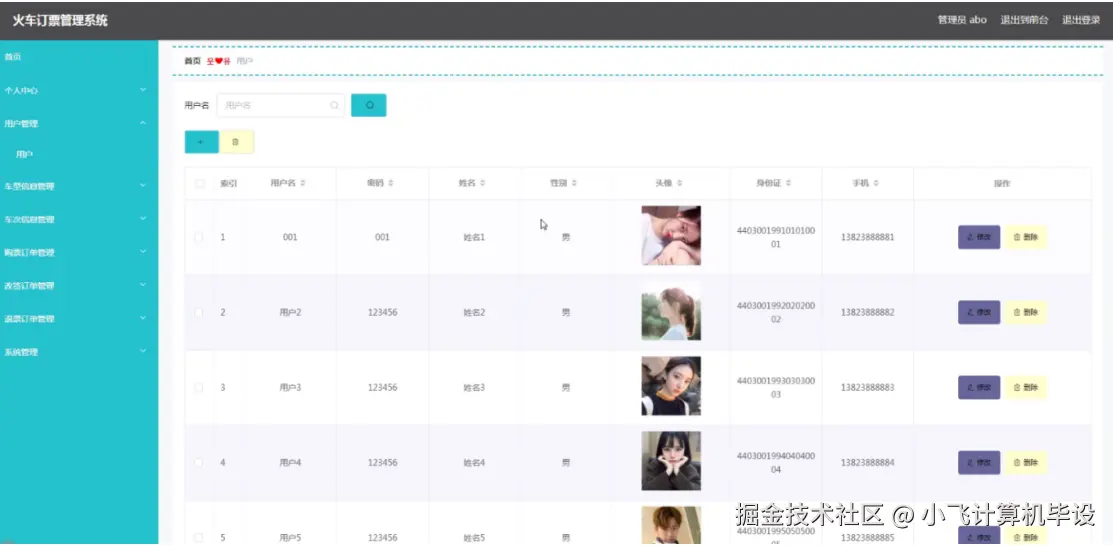Click the 用户4 username cell
The image size is (1113, 546).
pos(290,463)
